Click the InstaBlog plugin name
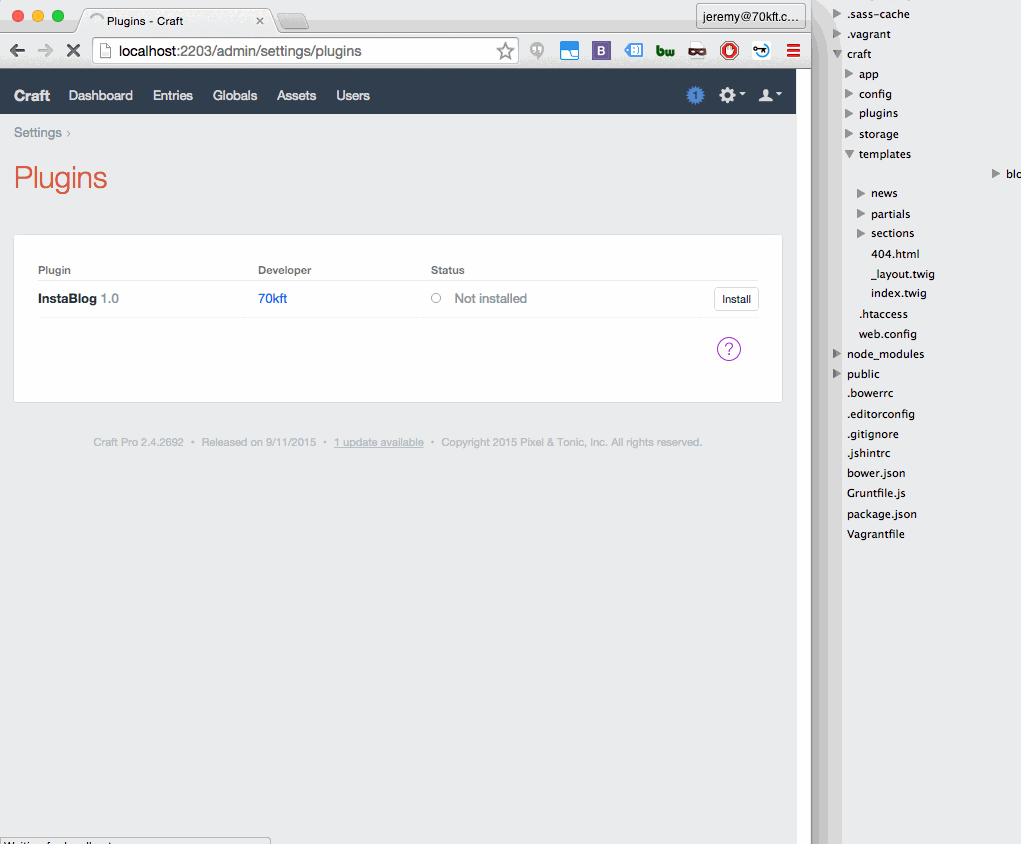 [67, 299]
